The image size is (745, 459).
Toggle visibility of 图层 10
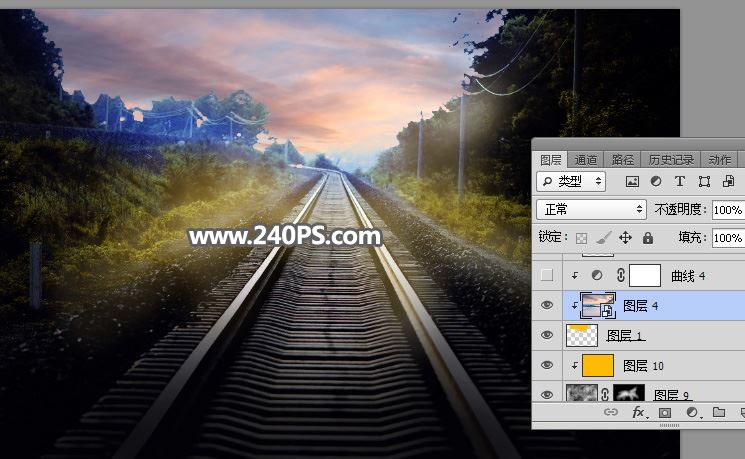pos(546,365)
